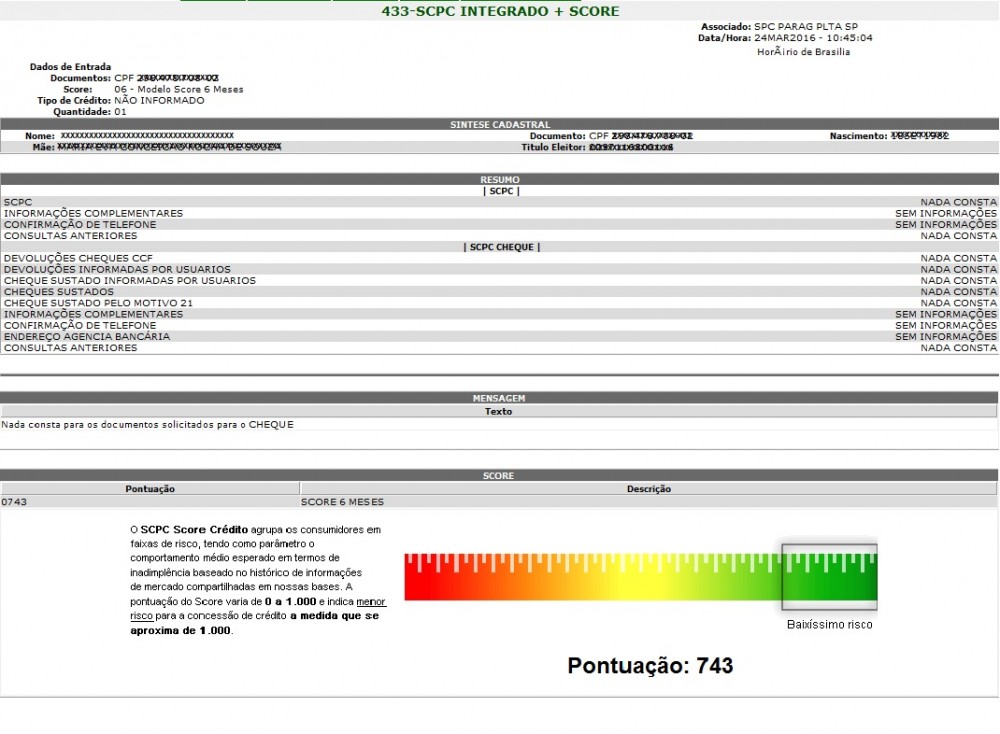Click the 'SCPC Score Crédito' bold heading text
1000x734 pixels.
click(x=194, y=529)
